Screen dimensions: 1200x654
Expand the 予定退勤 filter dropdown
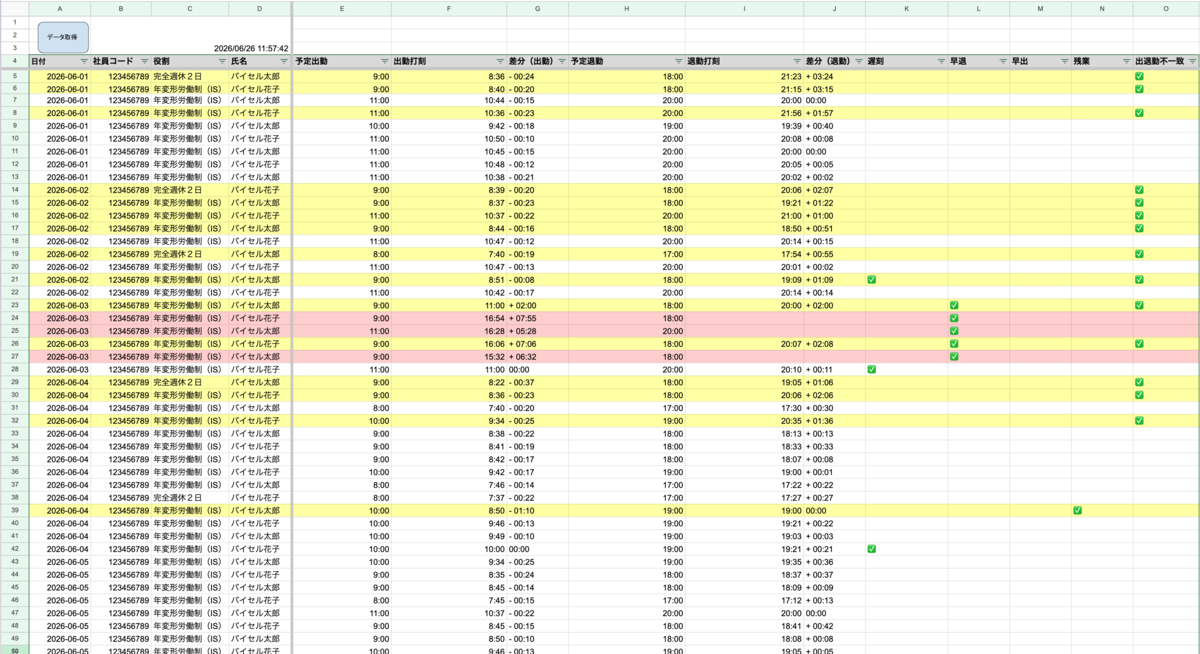(x=677, y=61)
